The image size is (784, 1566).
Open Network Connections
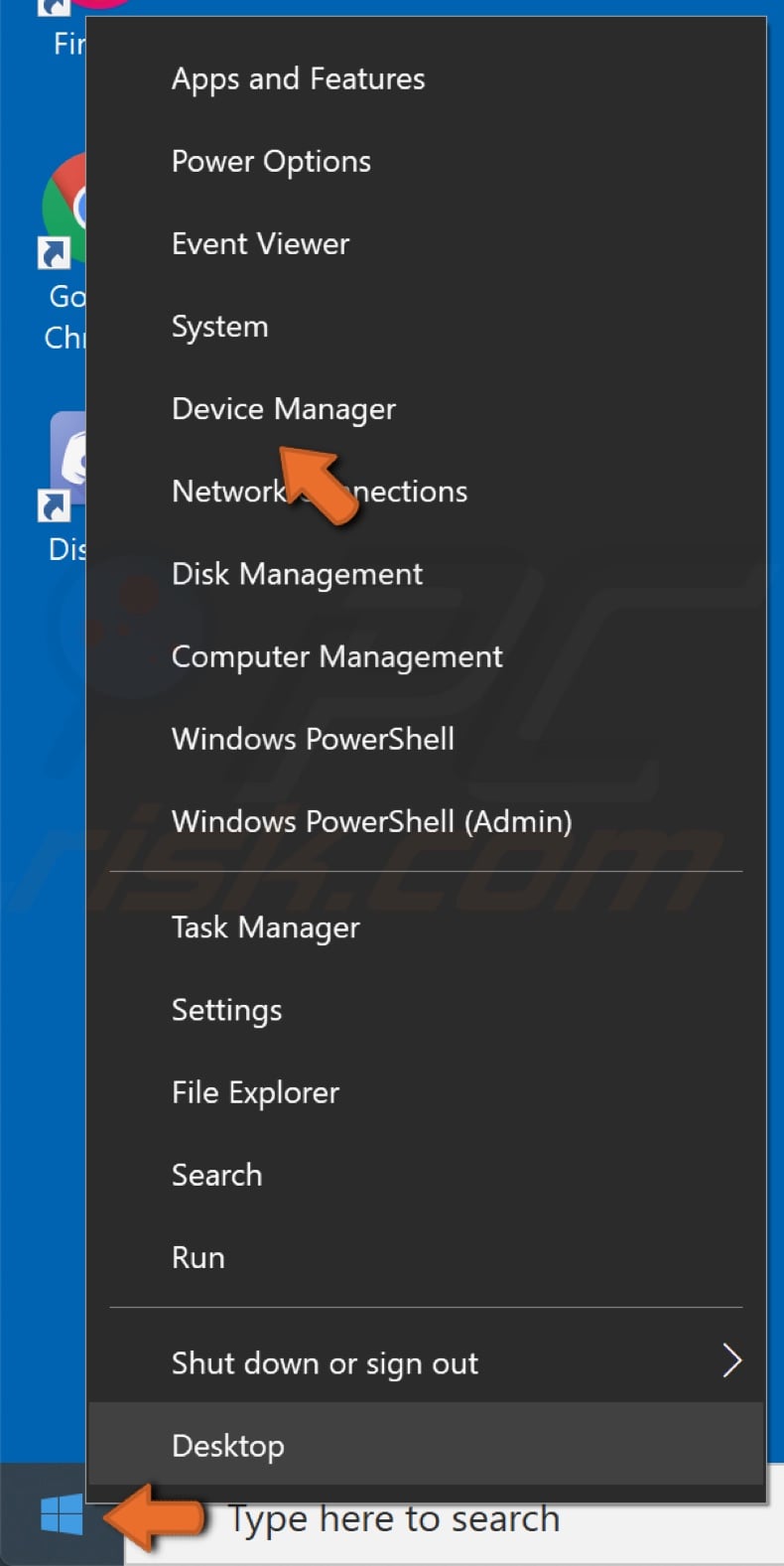[320, 491]
